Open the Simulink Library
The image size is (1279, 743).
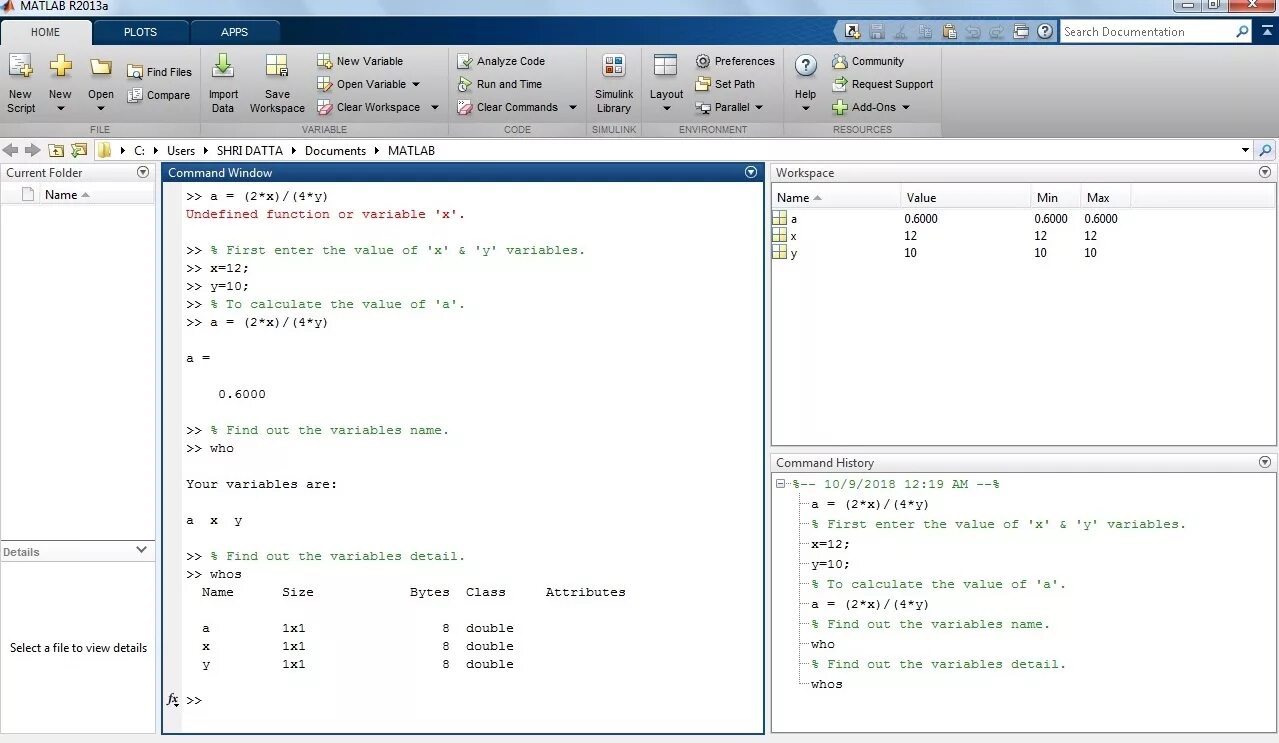[613, 84]
